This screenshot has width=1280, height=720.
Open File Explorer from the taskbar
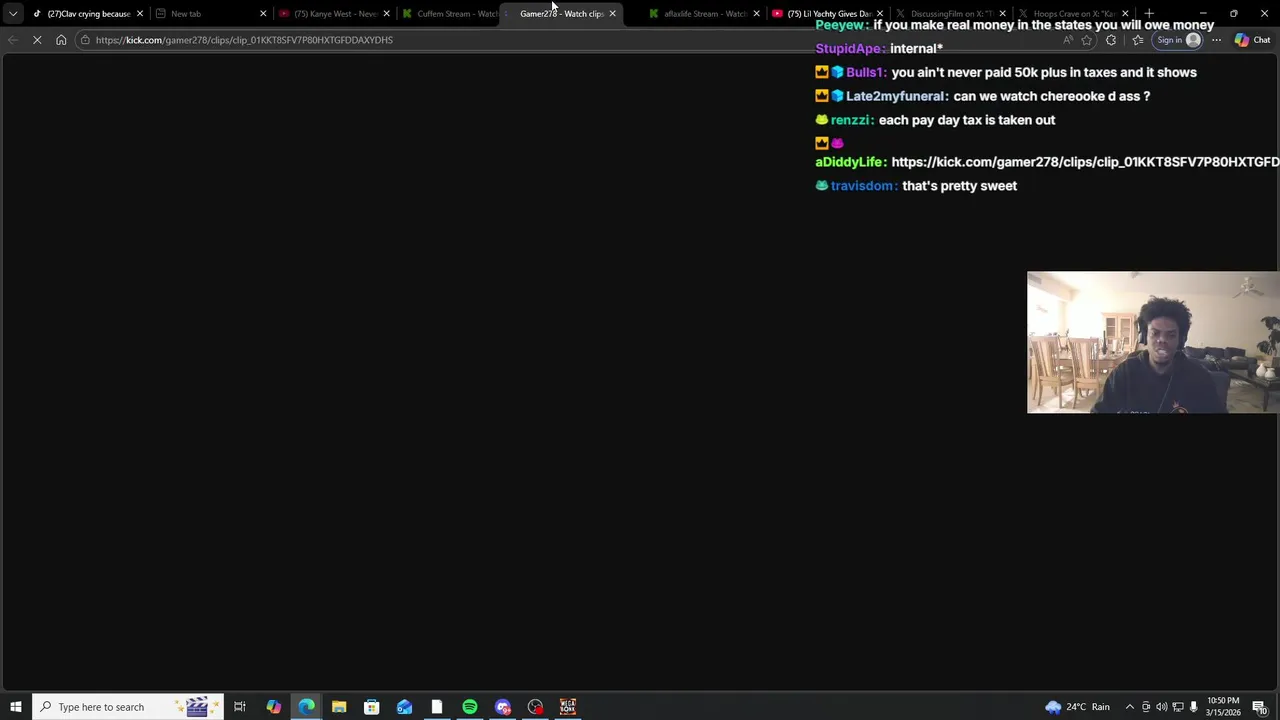click(339, 707)
